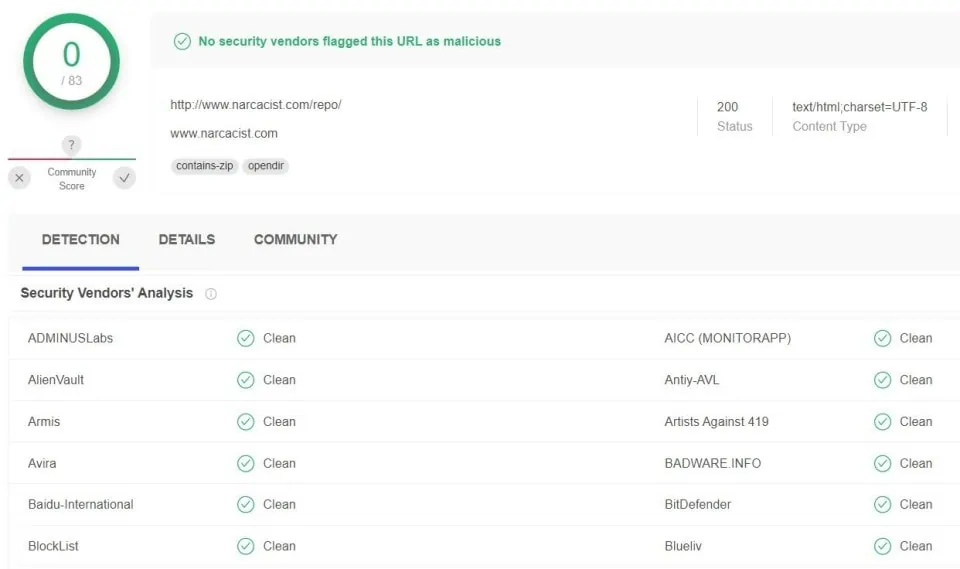The height and width of the screenshot is (569, 960).
Task: Click the green check icon in the no-malicious banner
Action: pyautogui.click(x=182, y=41)
